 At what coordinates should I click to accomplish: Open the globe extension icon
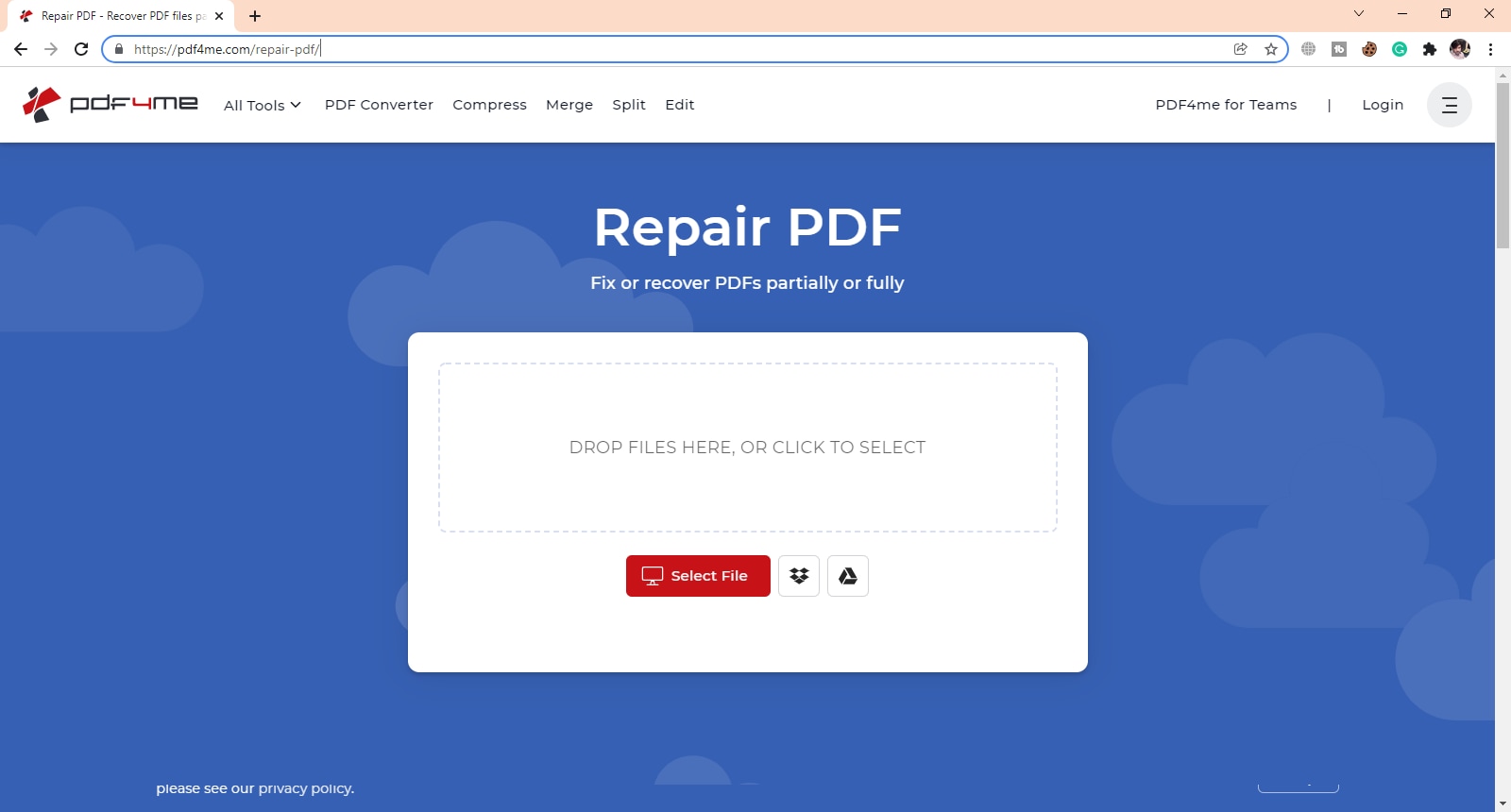[x=1309, y=49]
